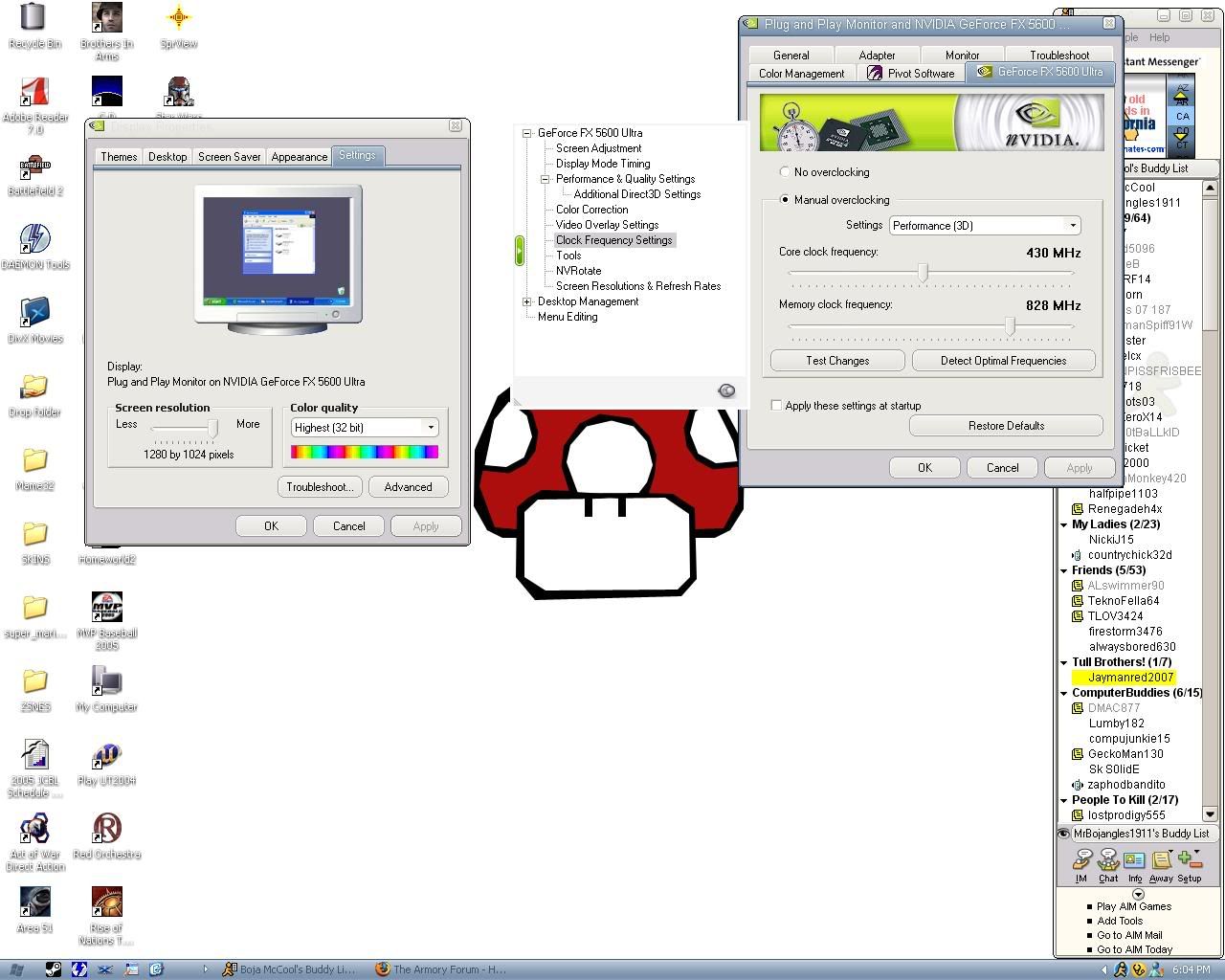
Task: Click the Chat icon in AIM Buddy List
Action: (x=1108, y=866)
